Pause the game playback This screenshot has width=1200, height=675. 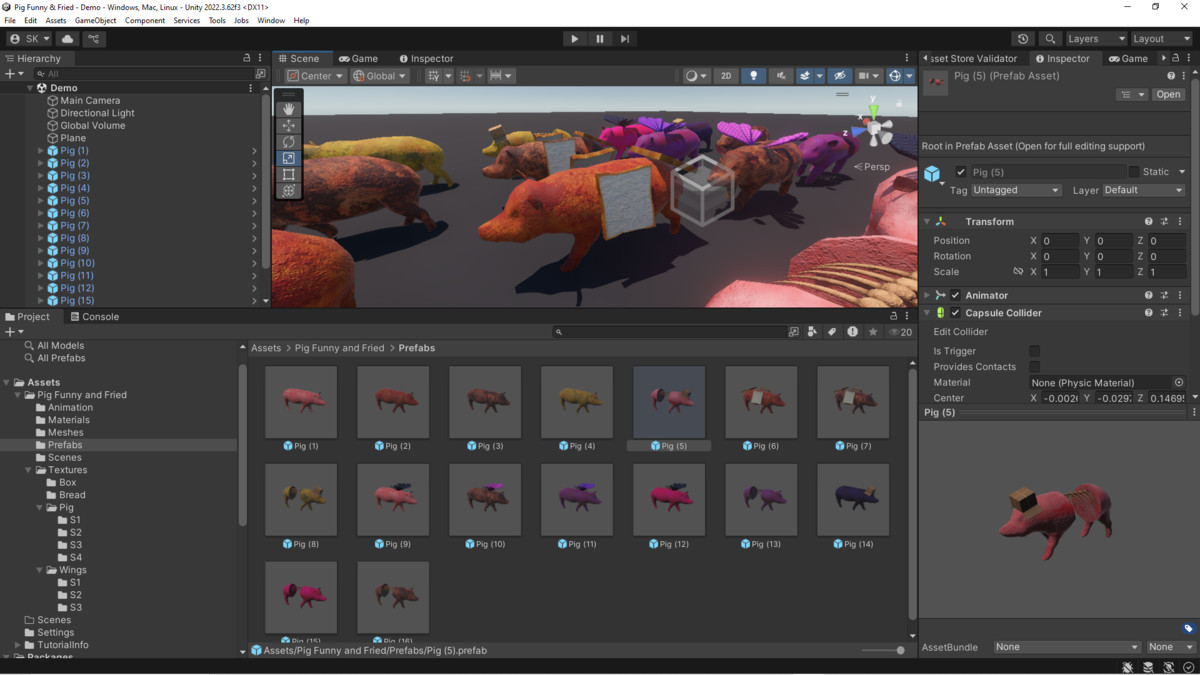pos(600,39)
